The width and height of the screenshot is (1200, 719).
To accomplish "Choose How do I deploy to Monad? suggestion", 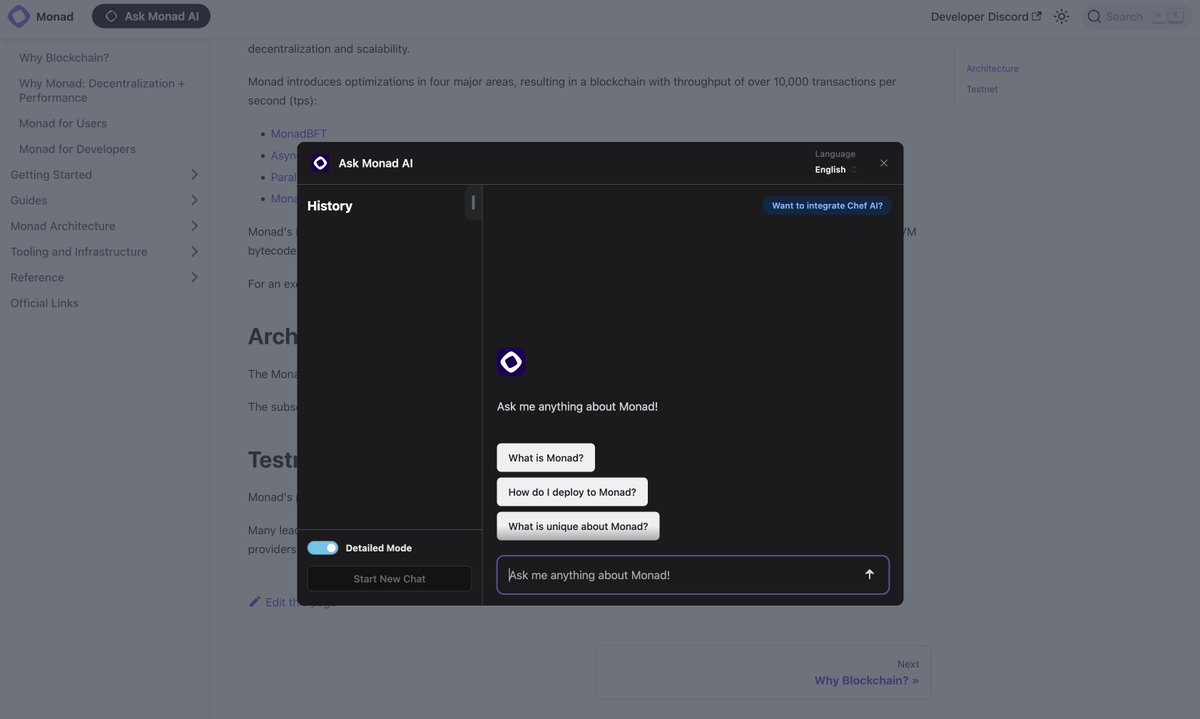I will [x=572, y=492].
